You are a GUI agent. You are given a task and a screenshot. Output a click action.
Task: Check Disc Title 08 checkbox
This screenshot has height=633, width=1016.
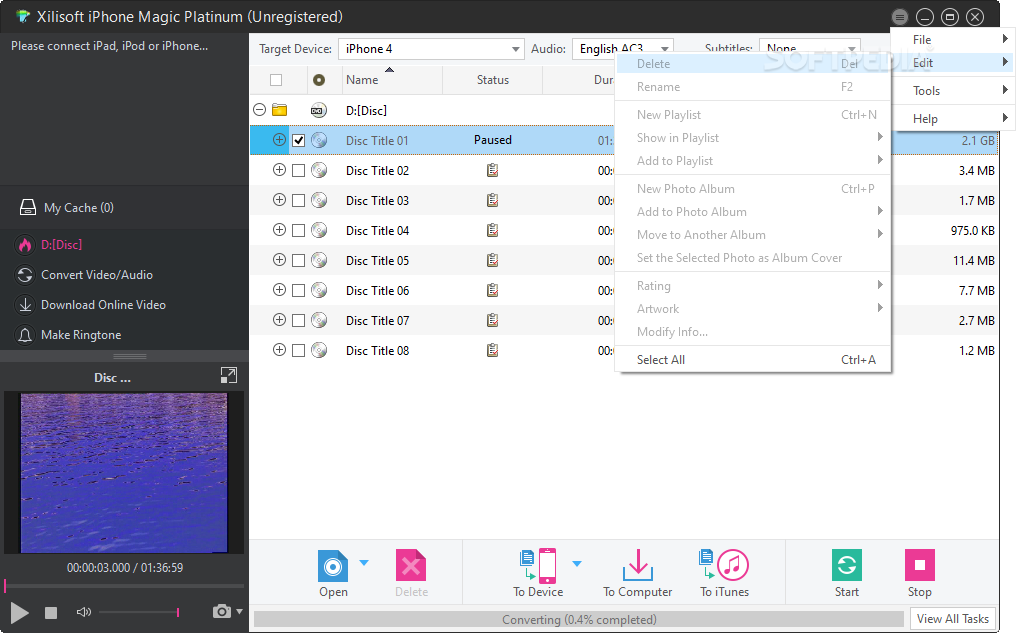(x=298, y=351)
